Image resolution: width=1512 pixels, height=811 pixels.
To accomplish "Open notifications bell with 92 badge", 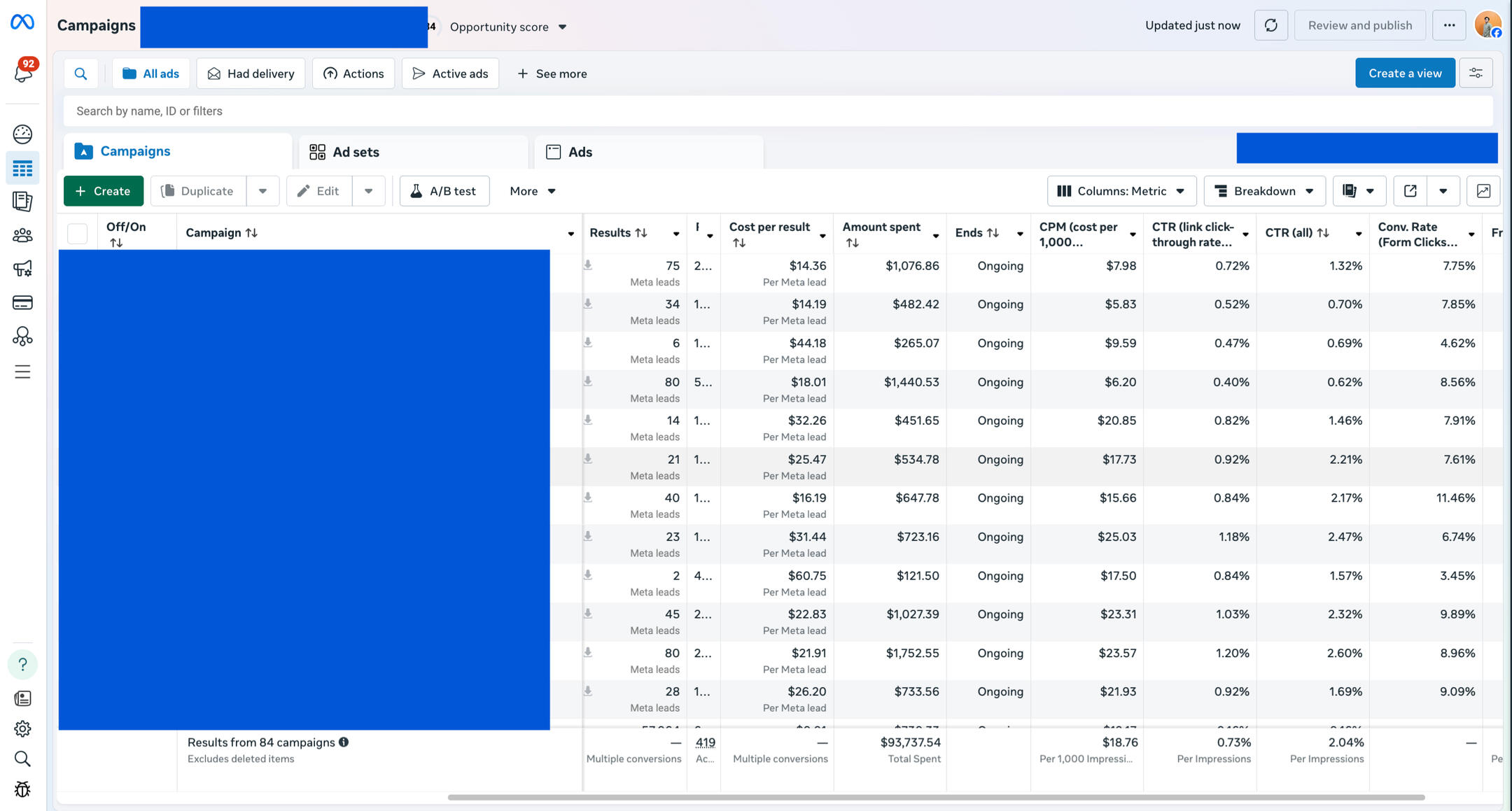I will [23, 71].
